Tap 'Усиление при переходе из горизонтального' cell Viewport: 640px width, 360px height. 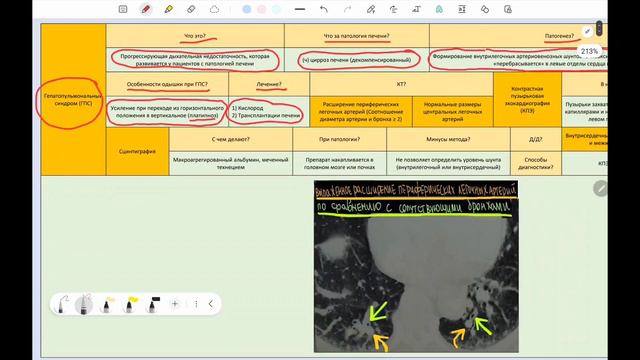(167, 112)
